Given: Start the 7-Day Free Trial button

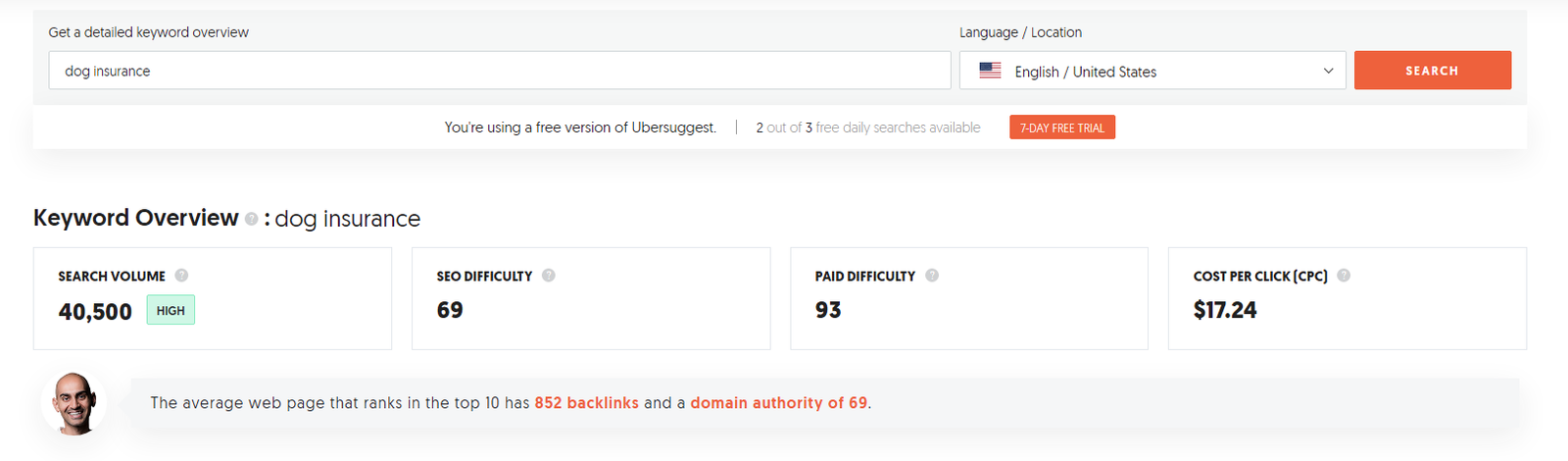Looking at the screenshot, I should tap(1062, 128).
